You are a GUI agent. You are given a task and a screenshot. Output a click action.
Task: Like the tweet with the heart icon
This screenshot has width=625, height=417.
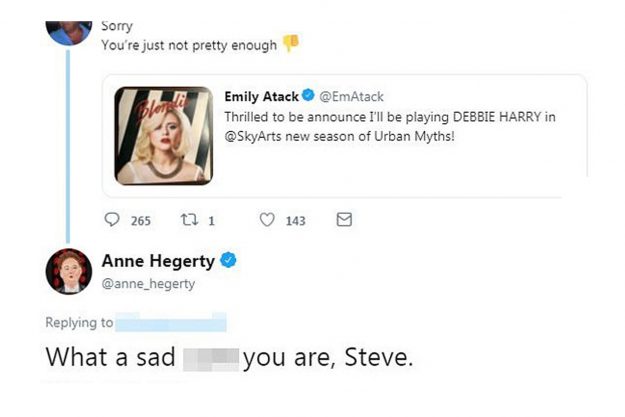tap(268, 220)
